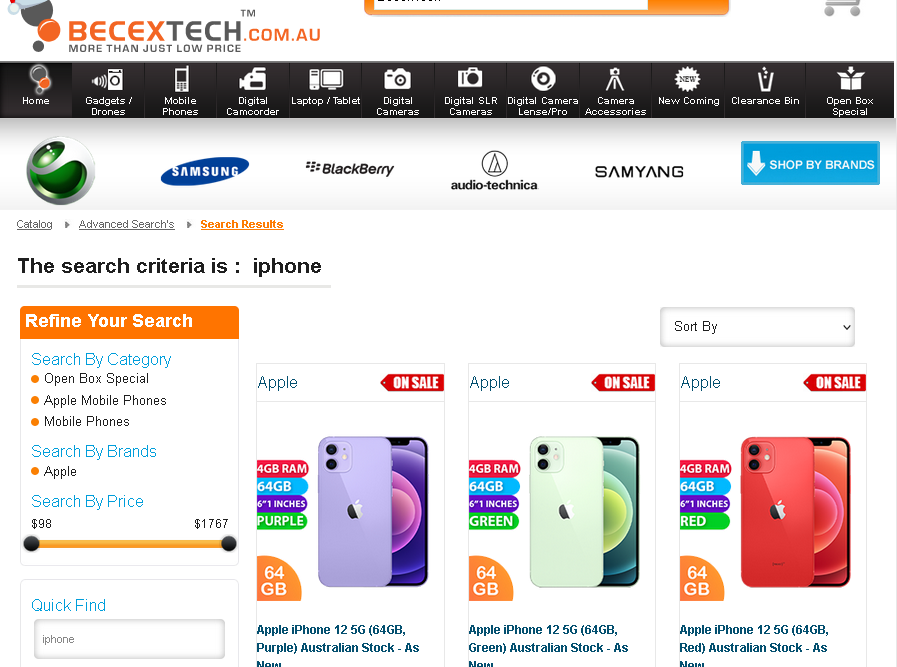Click the Samsung brand logo
The width and height of the screenshot is (897, 667).
pyautogui.click(x=205, y=171)
